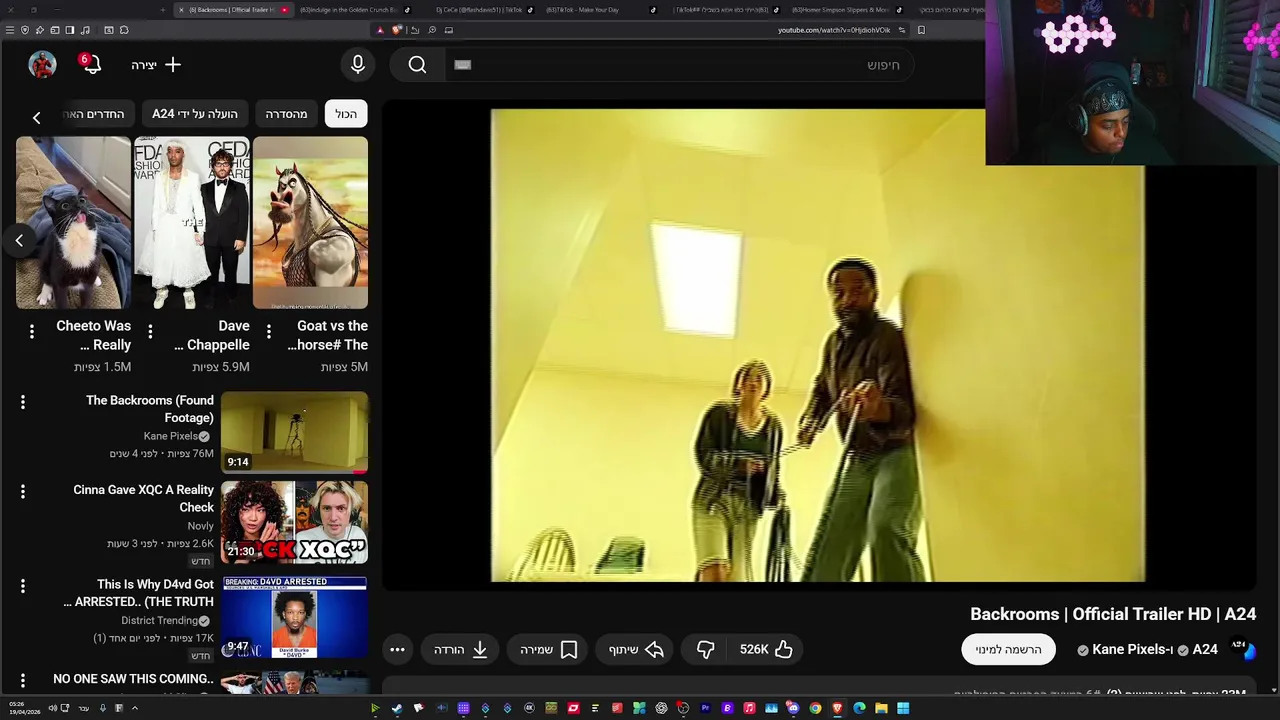Click the browser bookmark icon by URL
1280x720 pixels.
[x=921, y=30]
